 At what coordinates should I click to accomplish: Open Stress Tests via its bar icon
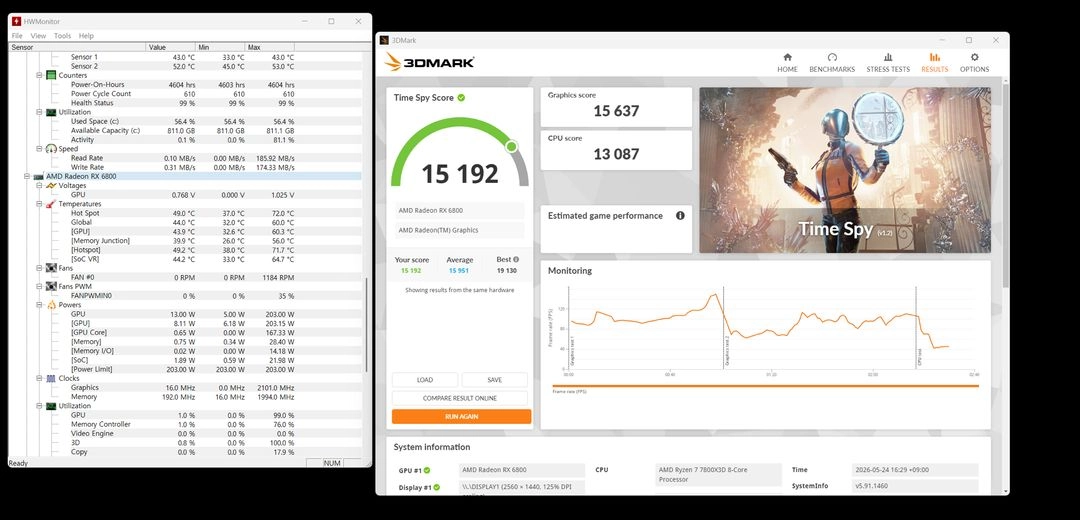pos(888,57)
